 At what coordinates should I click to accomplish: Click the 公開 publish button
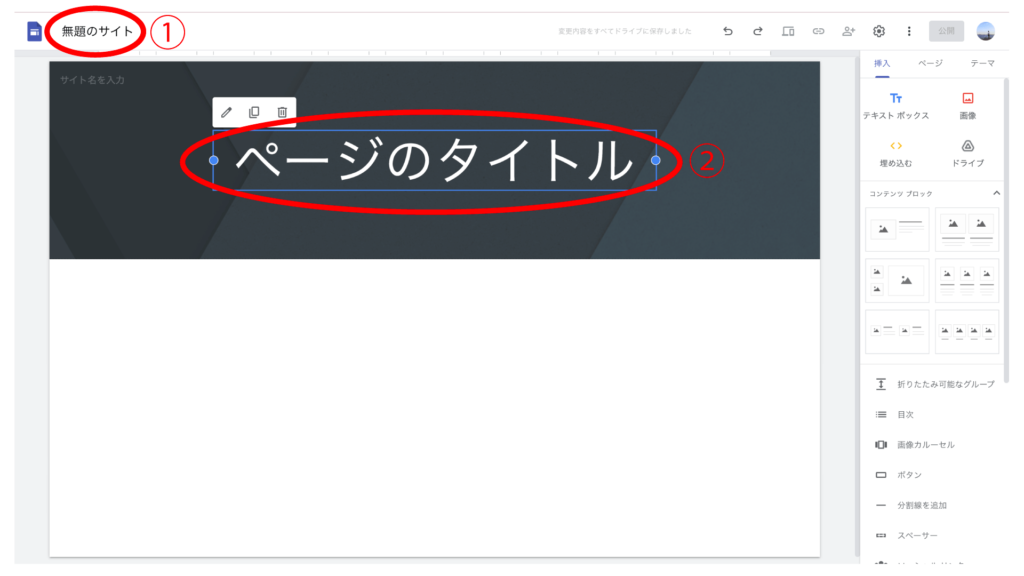click(946, 31)
